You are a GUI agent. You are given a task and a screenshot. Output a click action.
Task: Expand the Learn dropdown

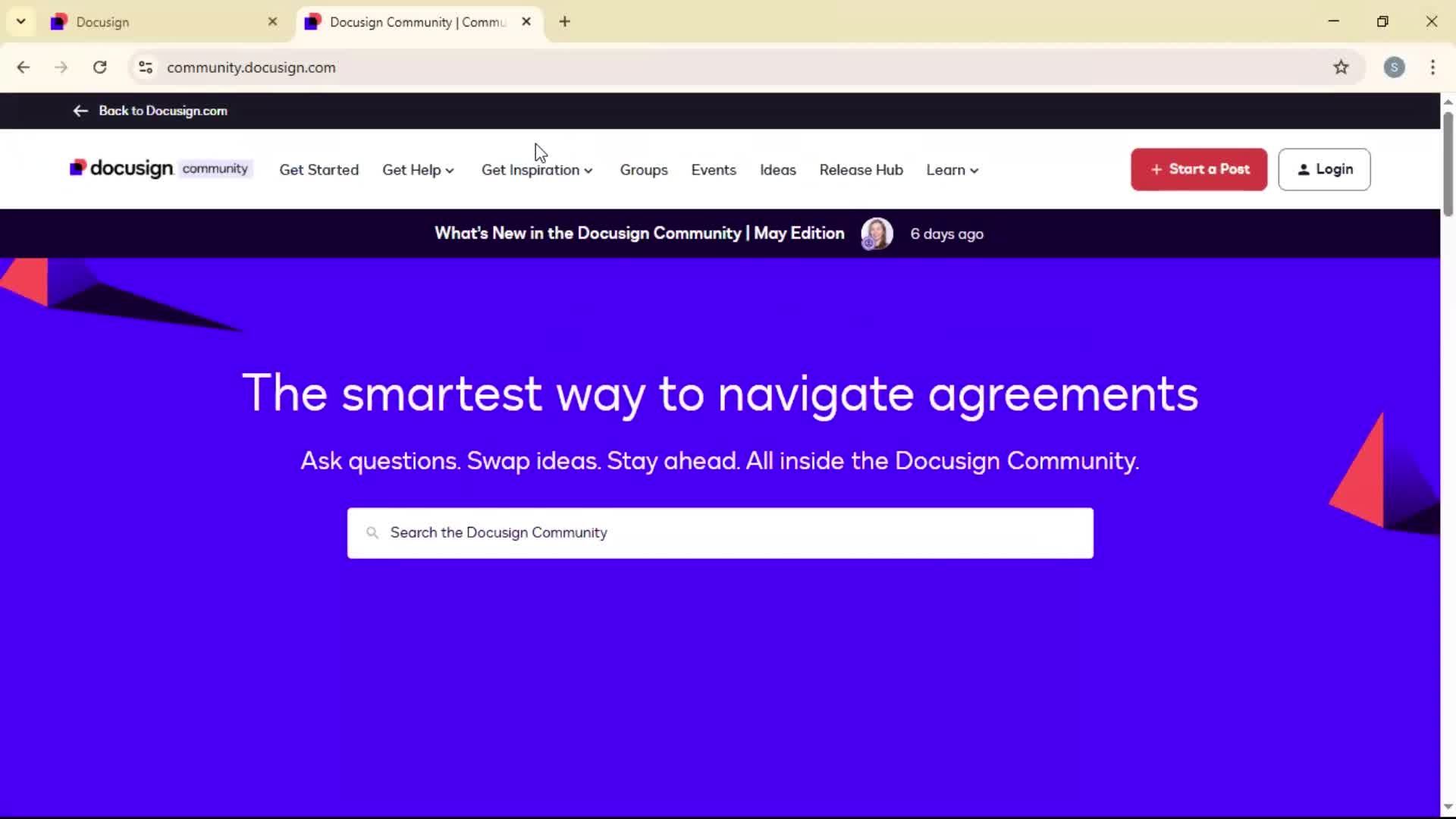[952, 170]
